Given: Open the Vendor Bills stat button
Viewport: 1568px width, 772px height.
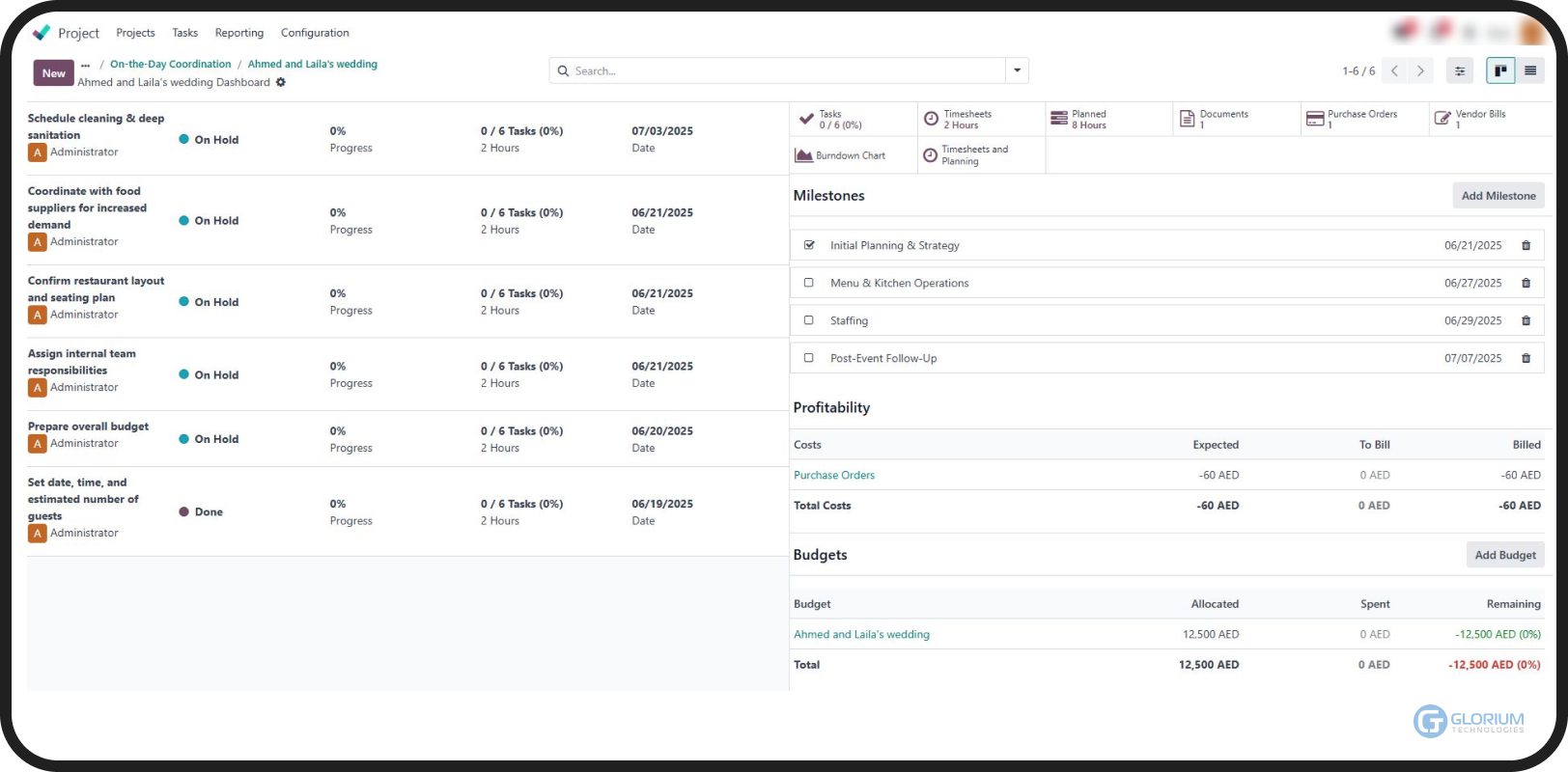Looking at the screenshot, I should click(1470, 119).
